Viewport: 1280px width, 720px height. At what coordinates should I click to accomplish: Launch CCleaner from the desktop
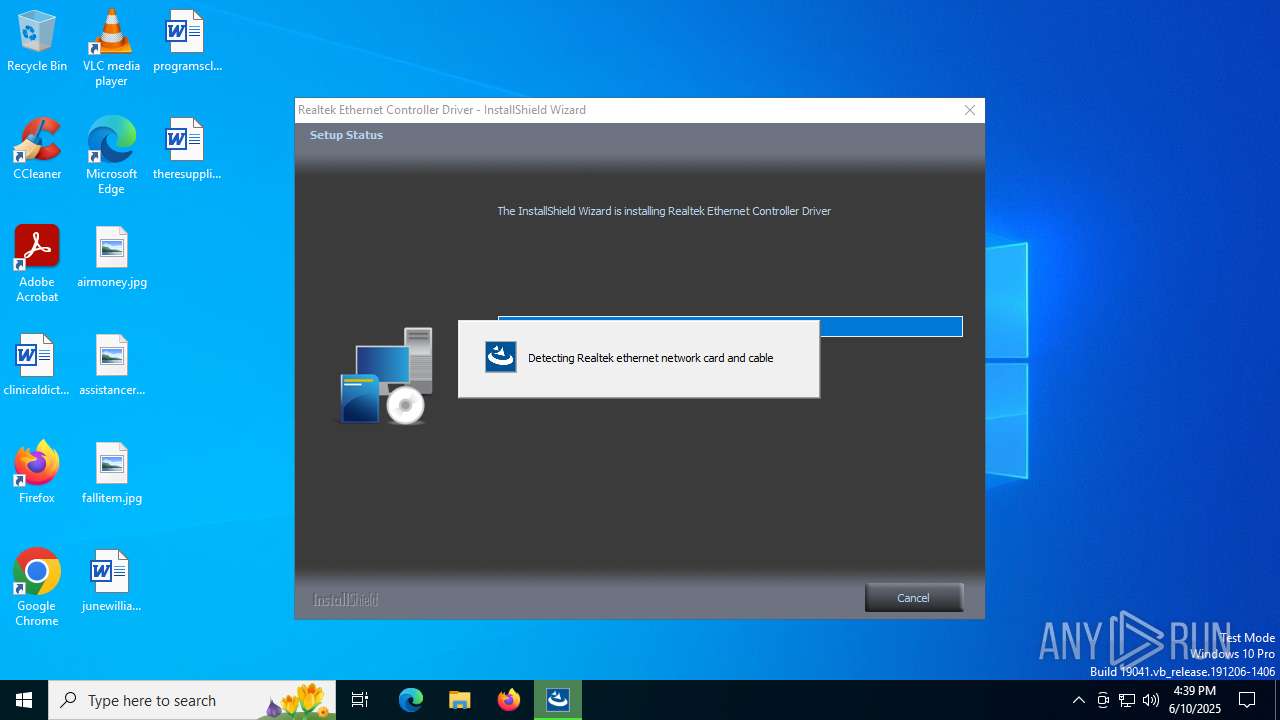pyautogui.click(x=37, y=150)
